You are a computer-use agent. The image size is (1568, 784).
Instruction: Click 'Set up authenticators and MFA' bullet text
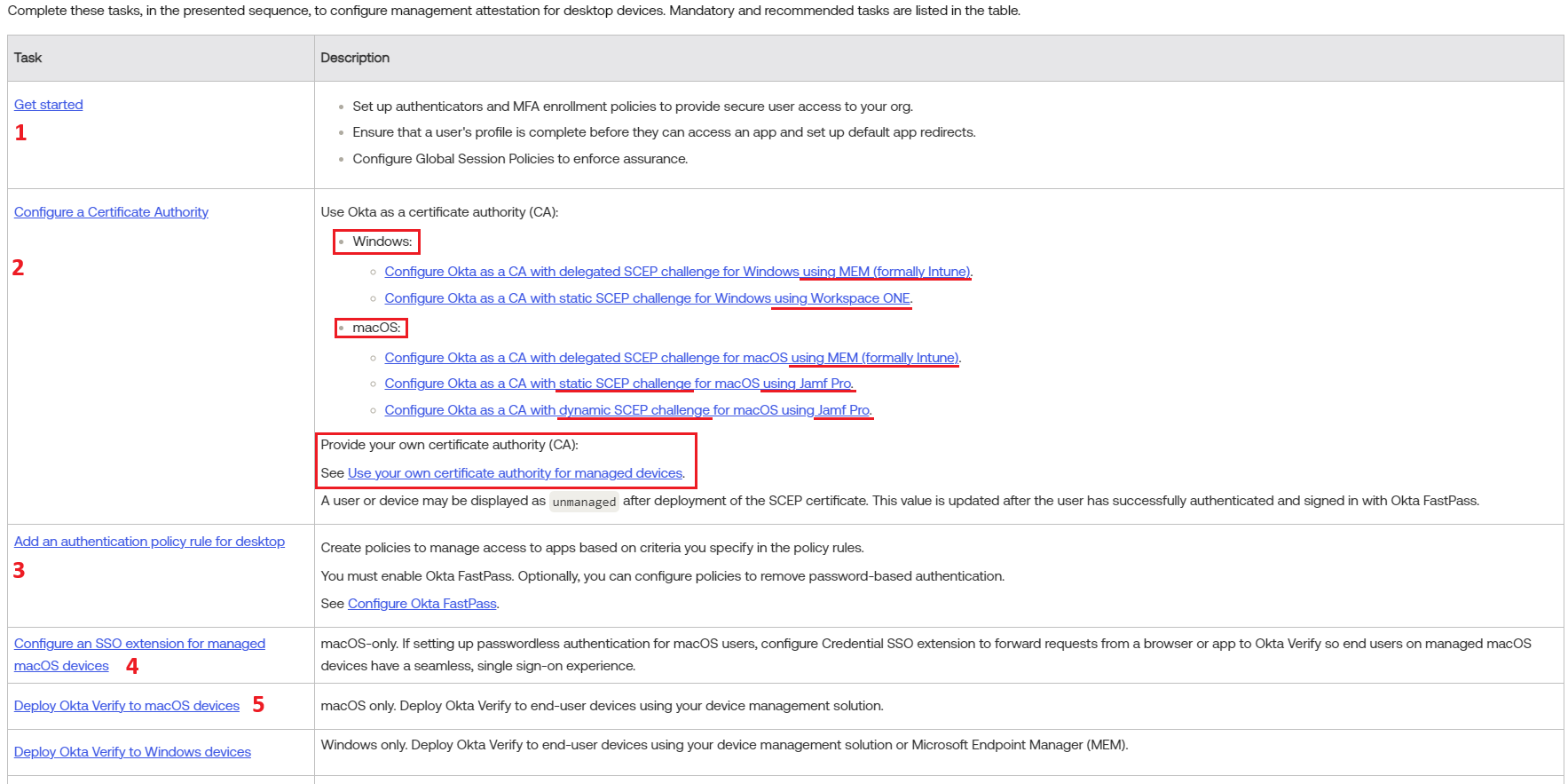(x=633, y=107)
